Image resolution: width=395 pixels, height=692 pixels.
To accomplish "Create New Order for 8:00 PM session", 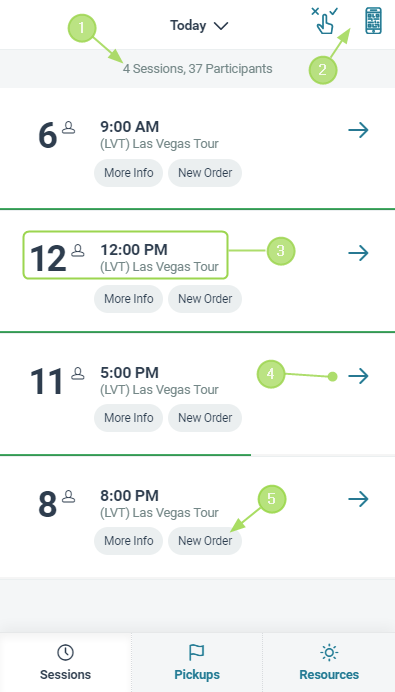I will pyautogui.click(x=205, y=541).
